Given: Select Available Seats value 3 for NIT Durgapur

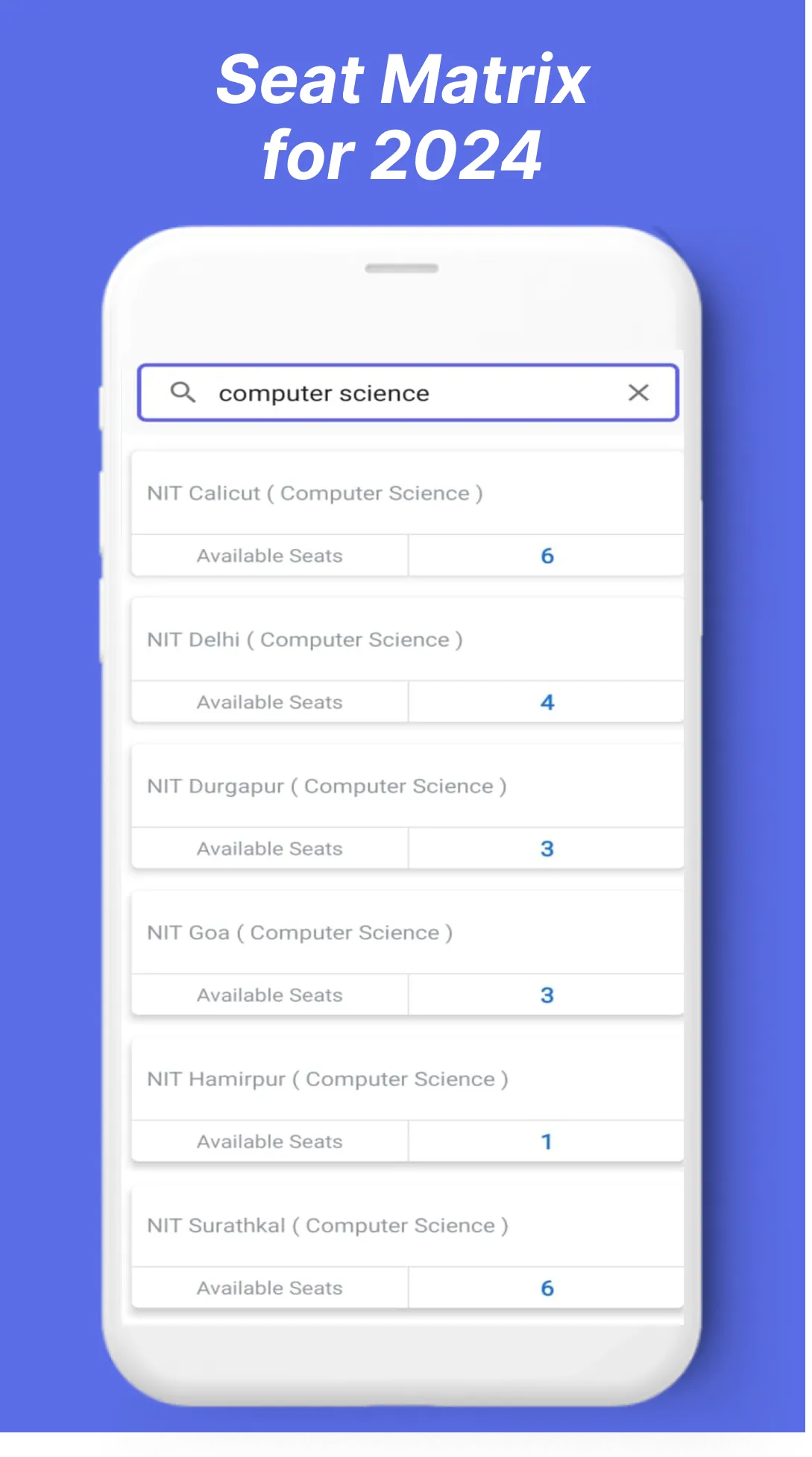Looking at the screenshot, I should (x=547, y=848).
